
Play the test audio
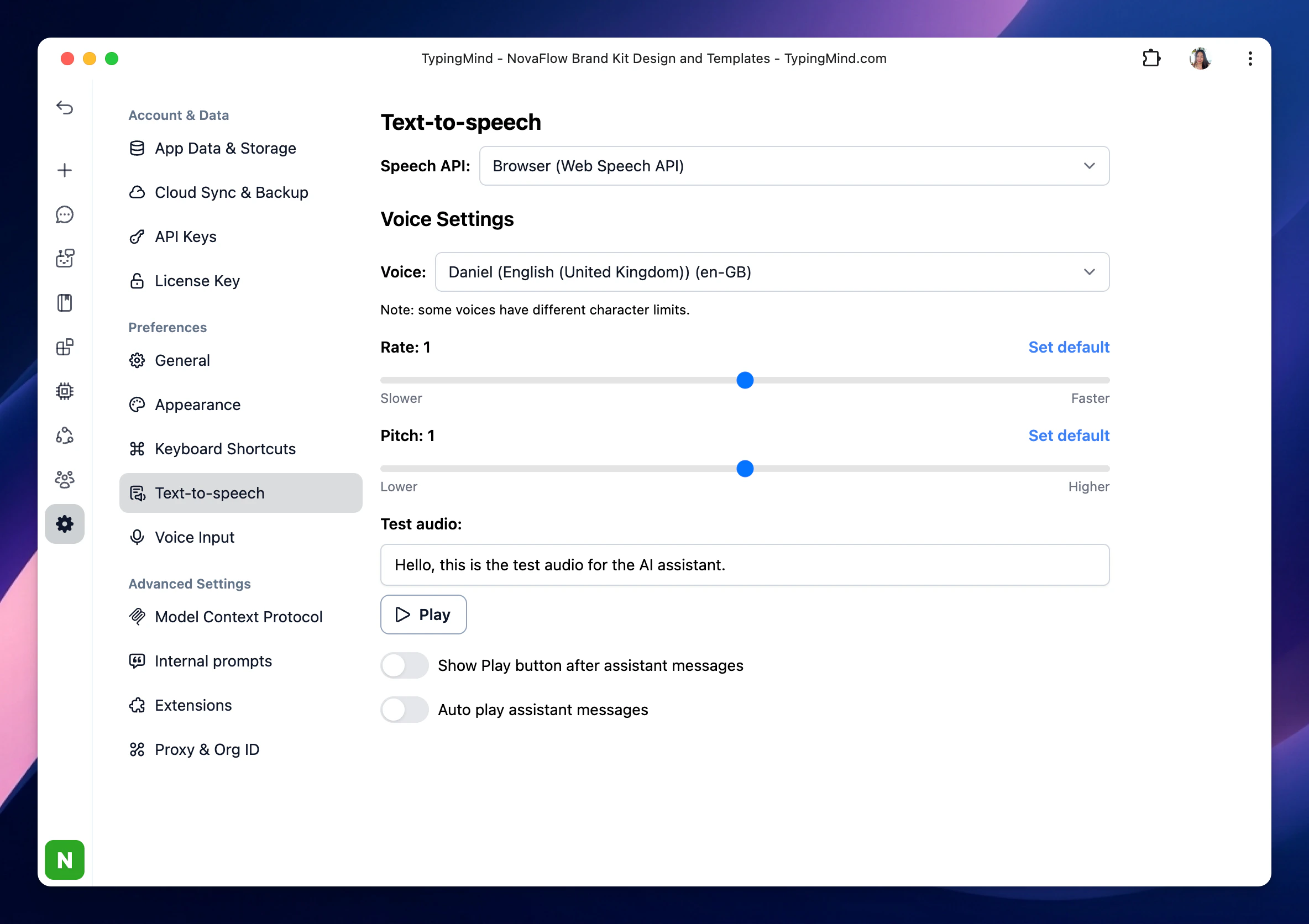pos(423,615)
